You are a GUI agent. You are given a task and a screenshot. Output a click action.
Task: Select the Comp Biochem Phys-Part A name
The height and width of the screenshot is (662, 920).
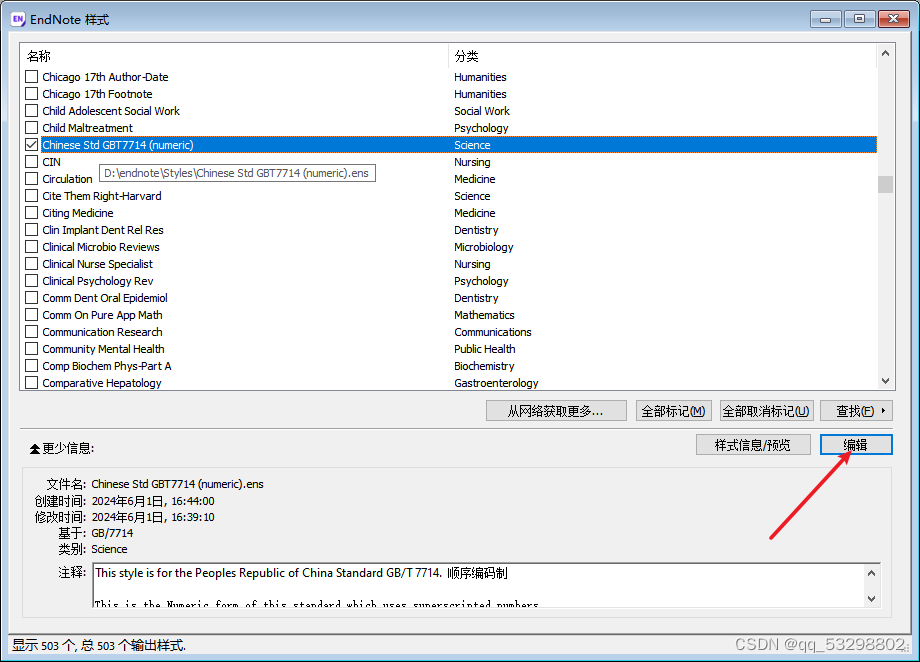pos(107,366)
